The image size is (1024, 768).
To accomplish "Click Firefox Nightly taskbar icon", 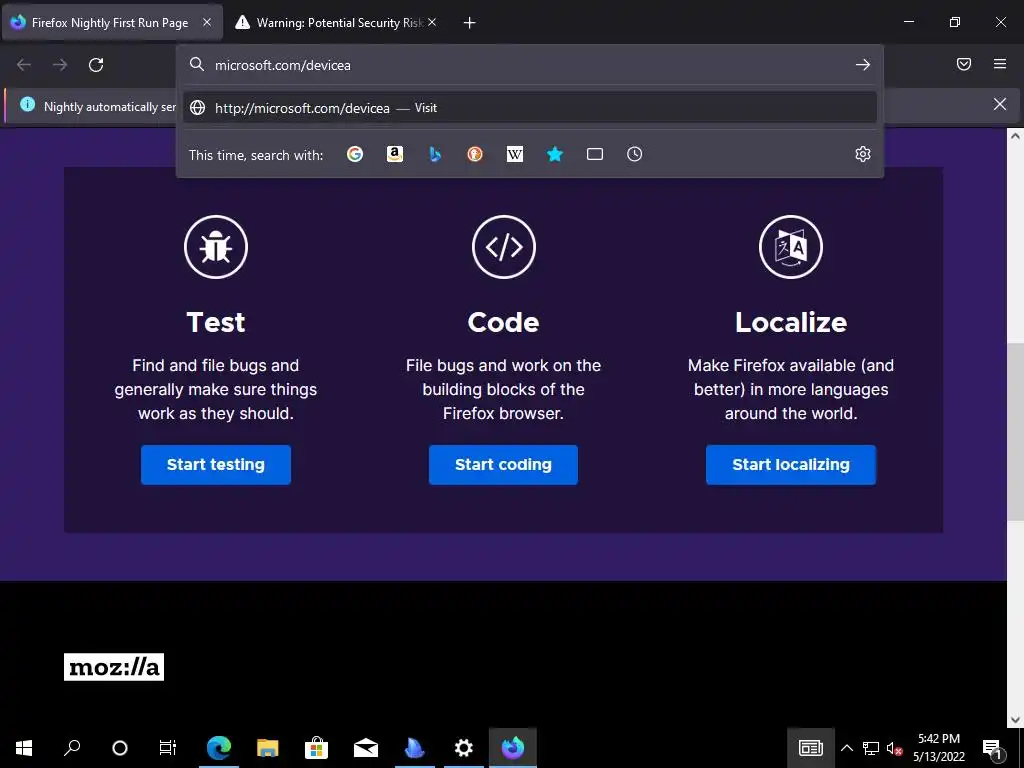I will click(x=513, y=748).
